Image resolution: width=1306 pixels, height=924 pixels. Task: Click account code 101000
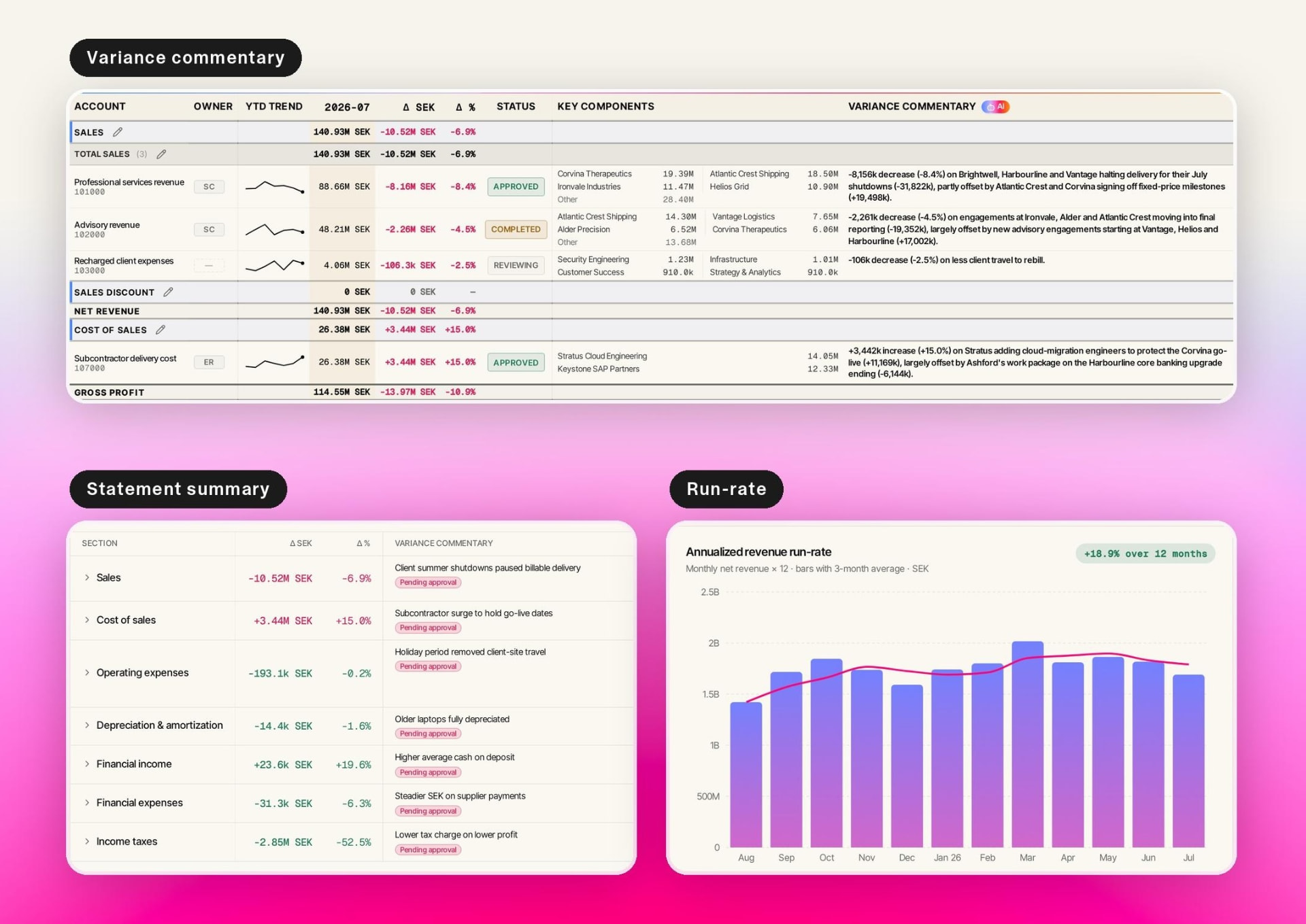pos(90,192)
